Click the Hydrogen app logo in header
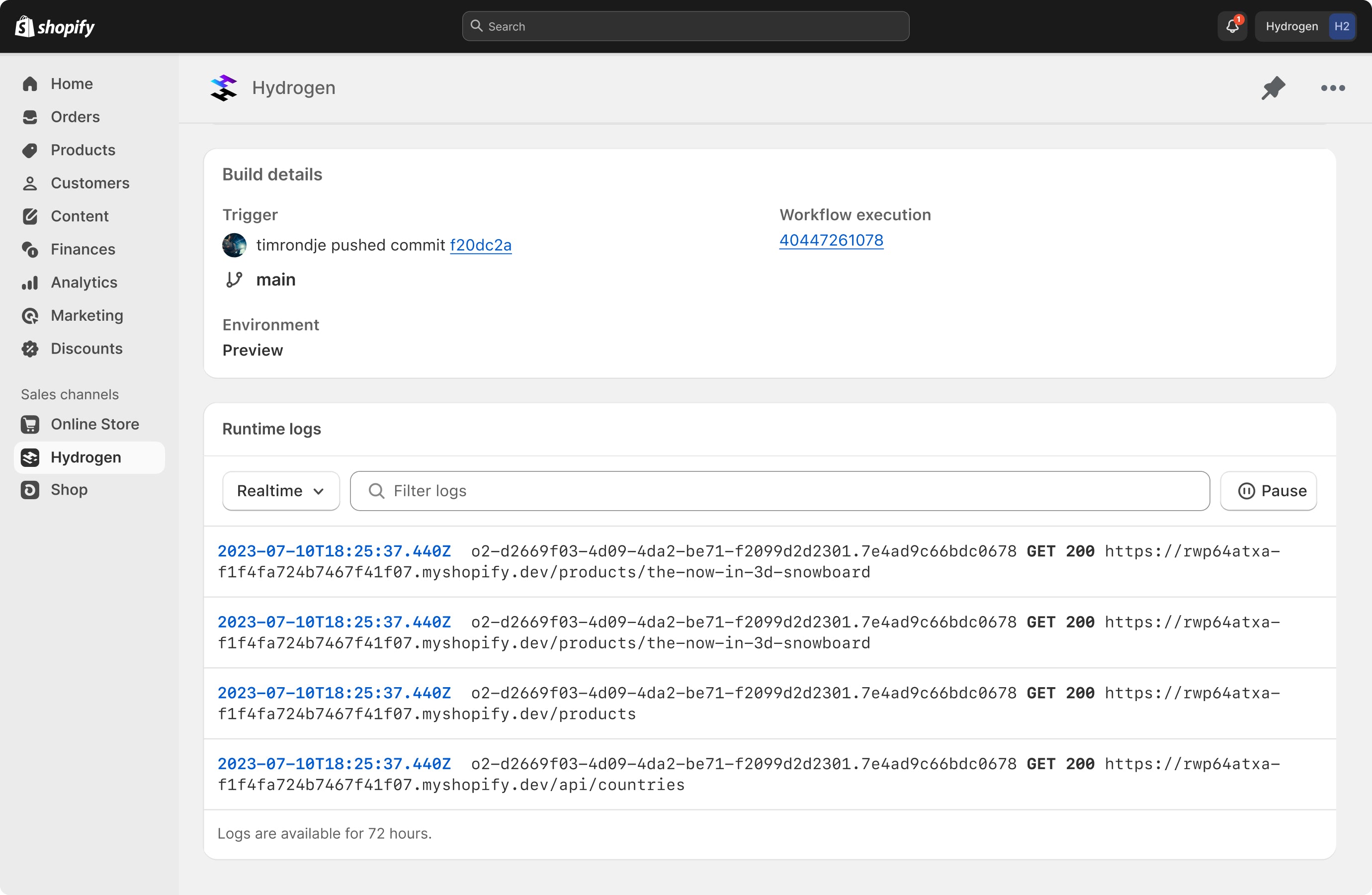The height and width of the screenshot is (895, 1372). pos(224,88)
